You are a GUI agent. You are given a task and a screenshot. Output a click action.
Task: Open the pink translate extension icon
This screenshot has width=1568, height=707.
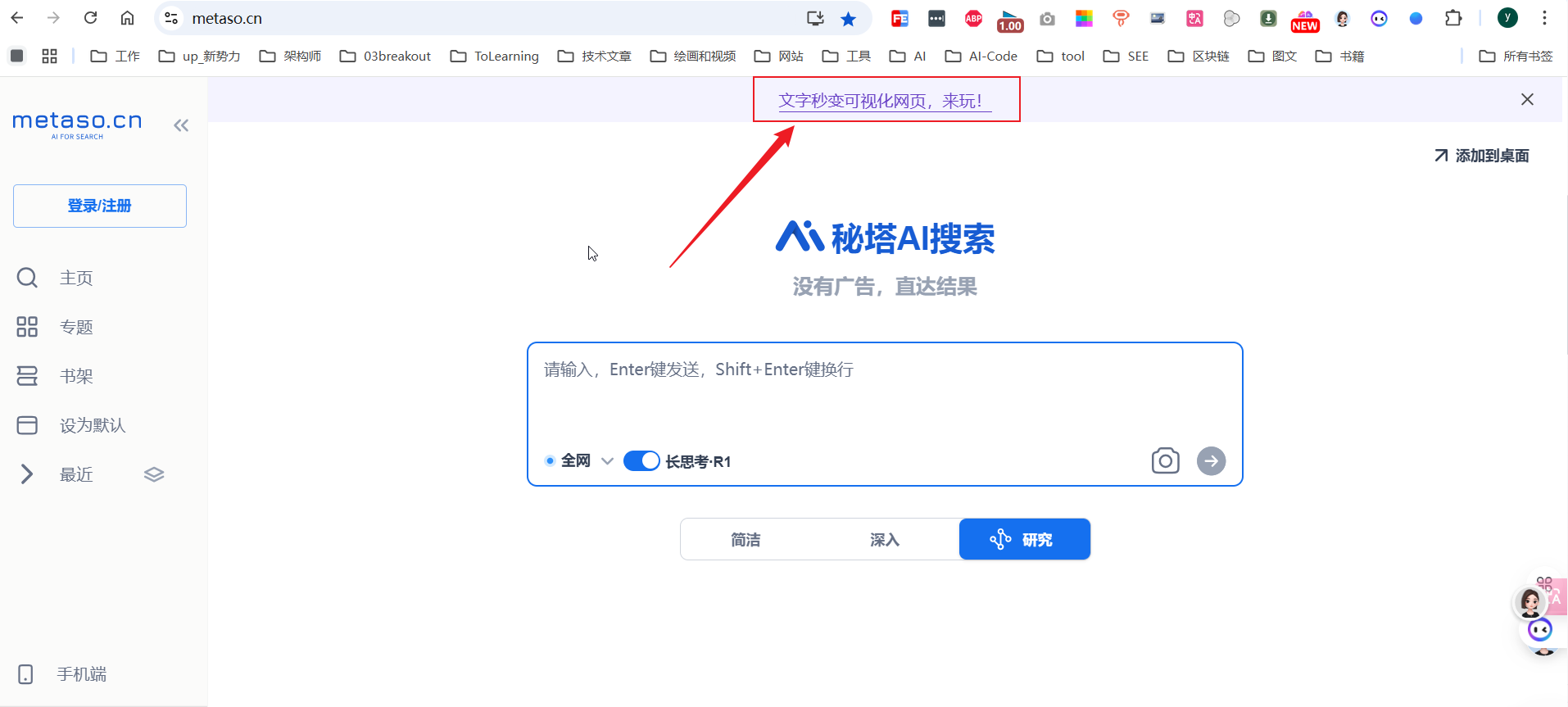1194,19
